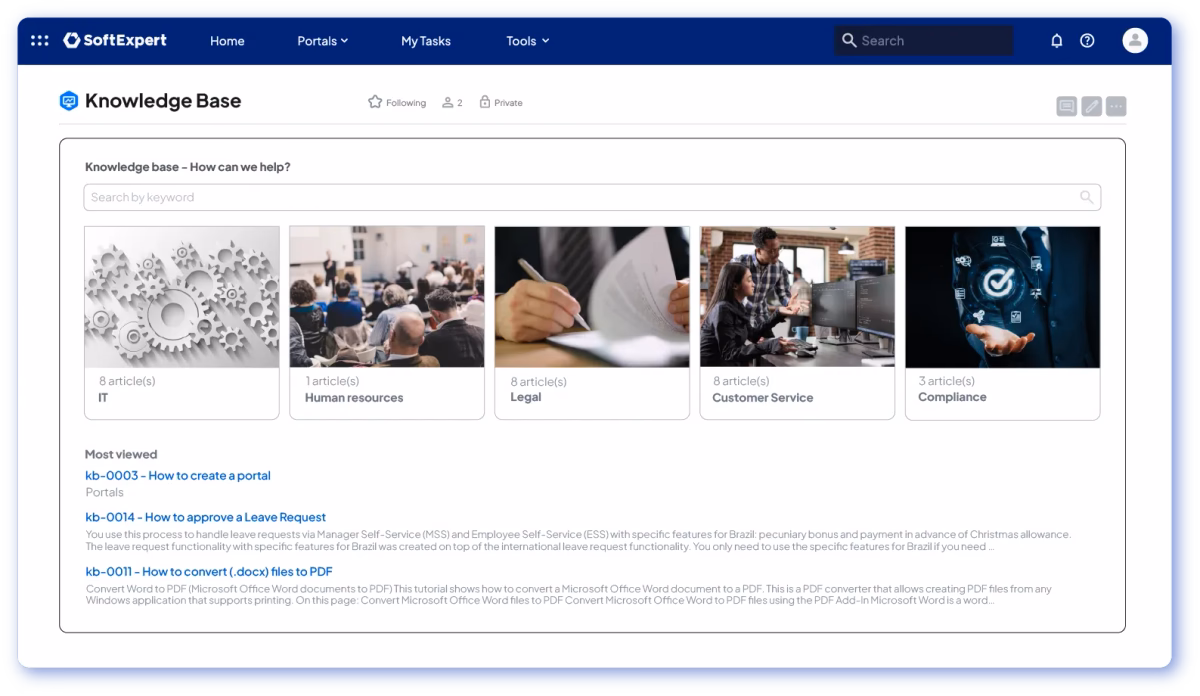
Task: Toggle the Following star
Action: click(376, 102)
